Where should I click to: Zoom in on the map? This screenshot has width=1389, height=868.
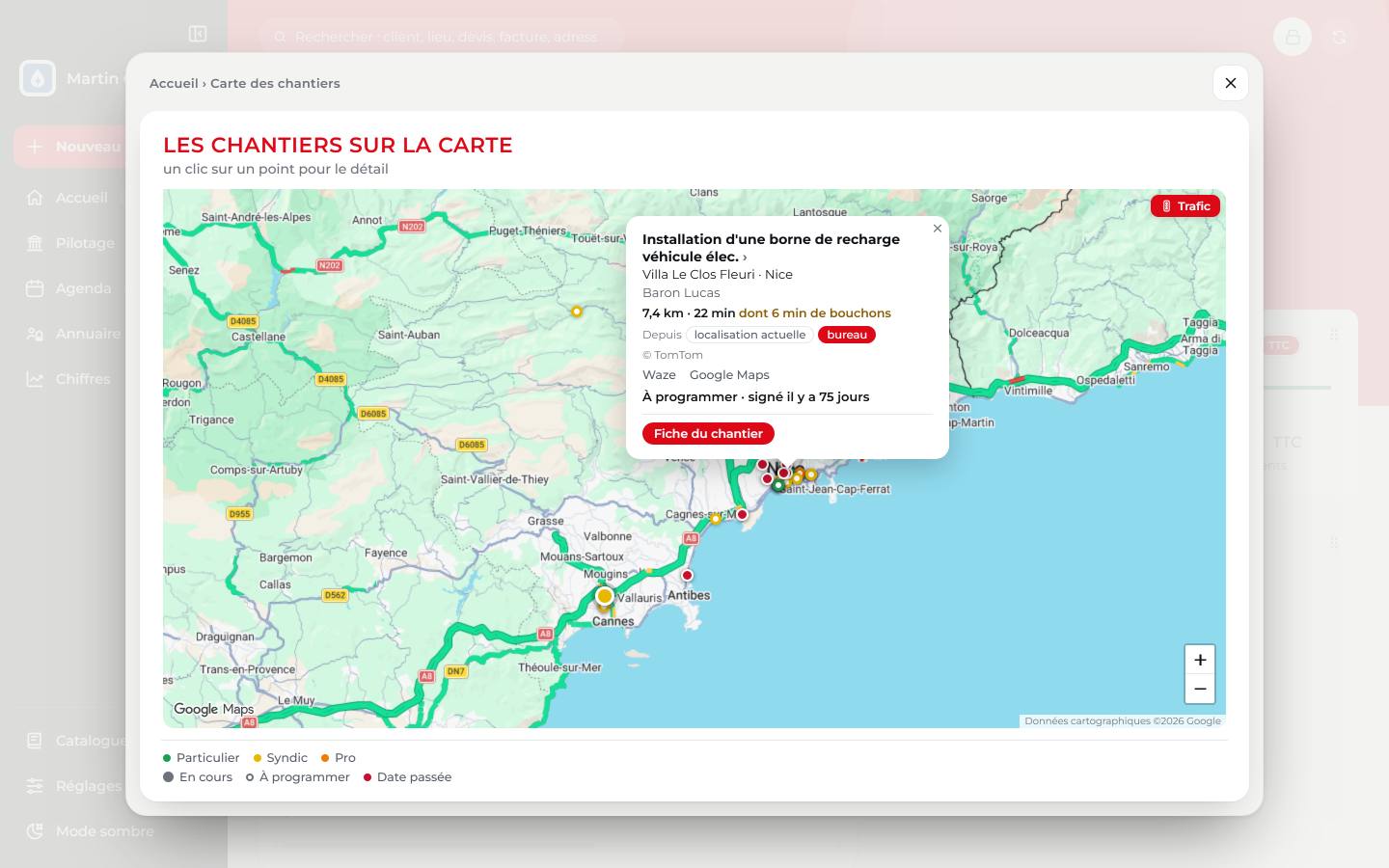tap(1200, 660)
